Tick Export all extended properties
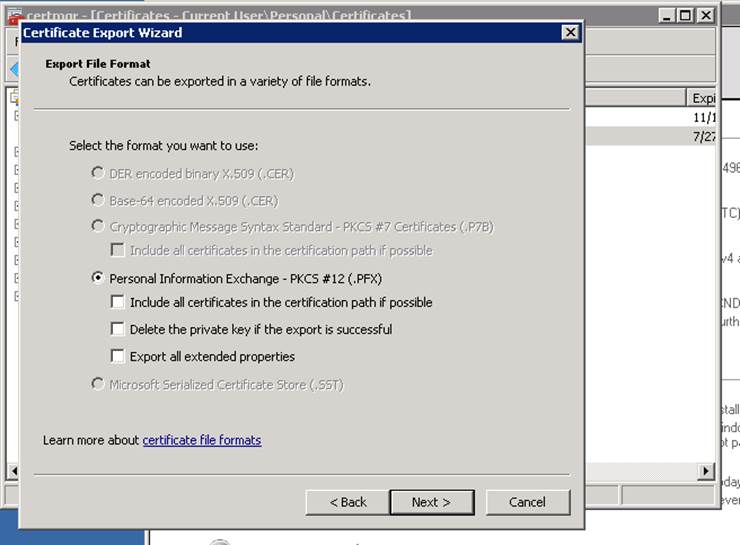740x545 pixels. click(x=118, y=356)
